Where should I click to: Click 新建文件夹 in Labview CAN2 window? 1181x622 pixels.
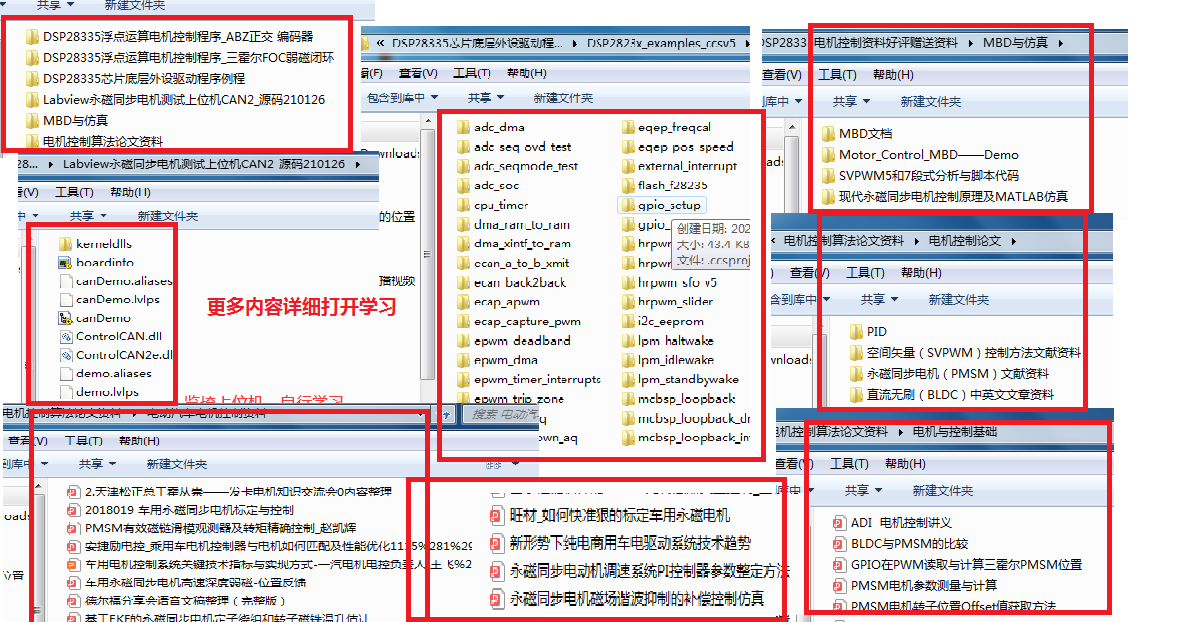pyautogui.click(x=168, y=216)
